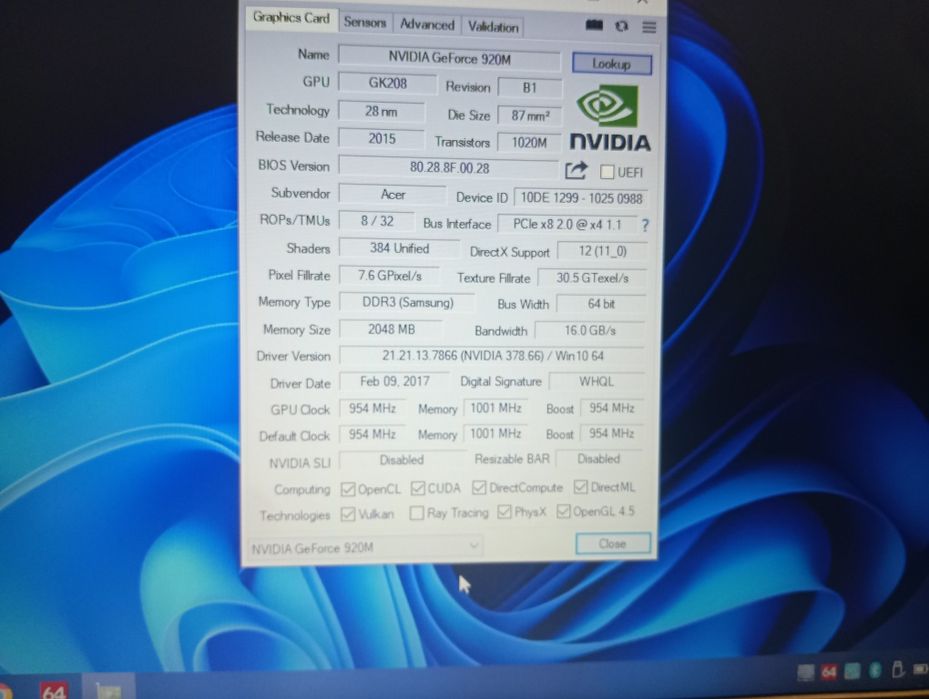The width and height of the screenshot is (929, 699).
Task: Click the Device ID value 10DE 1299
Action: (581, 197)
